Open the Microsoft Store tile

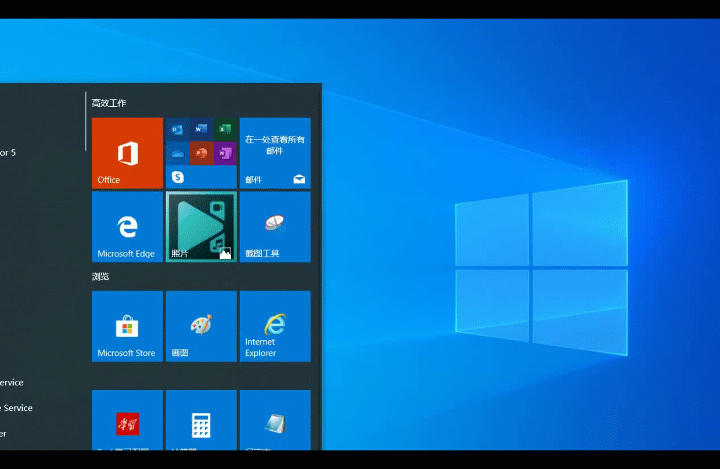coord(127,326)
